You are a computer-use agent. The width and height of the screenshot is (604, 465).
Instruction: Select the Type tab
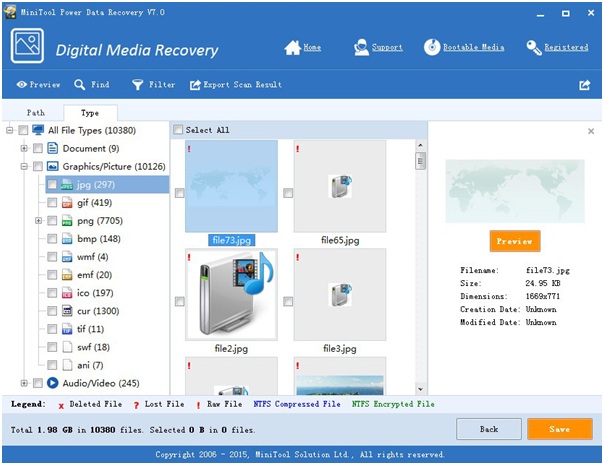(89, 113)
